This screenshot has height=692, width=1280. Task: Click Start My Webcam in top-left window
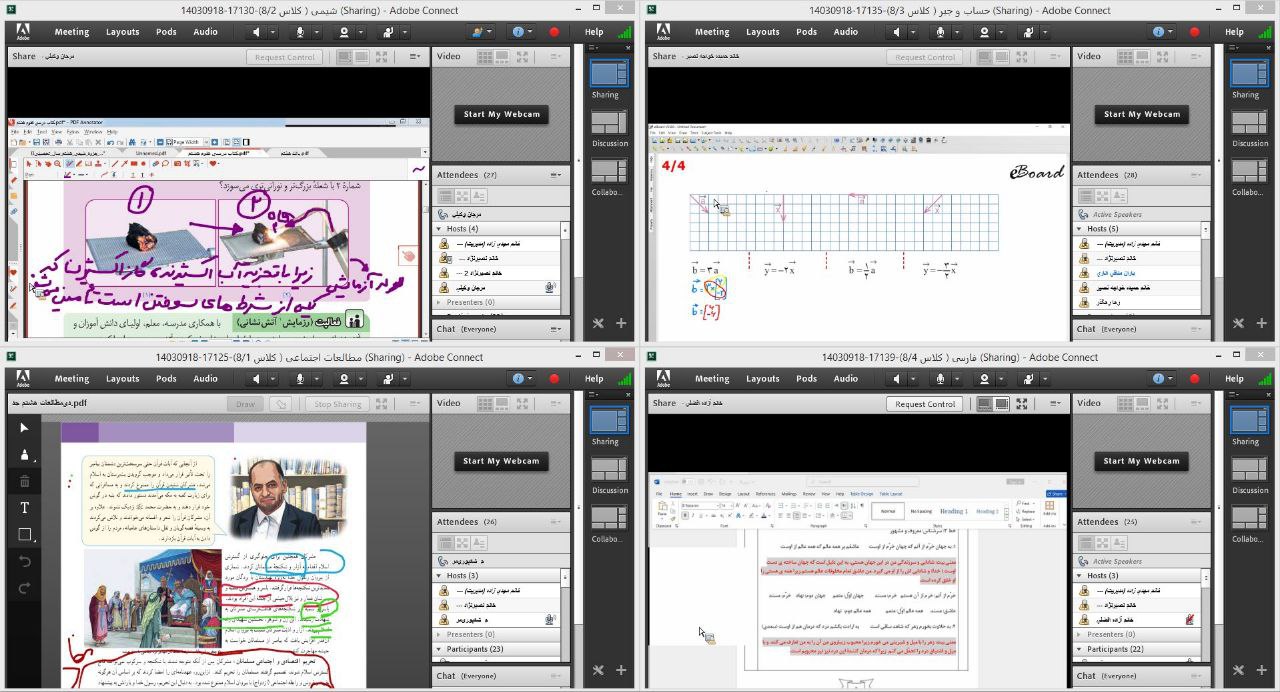501,114
